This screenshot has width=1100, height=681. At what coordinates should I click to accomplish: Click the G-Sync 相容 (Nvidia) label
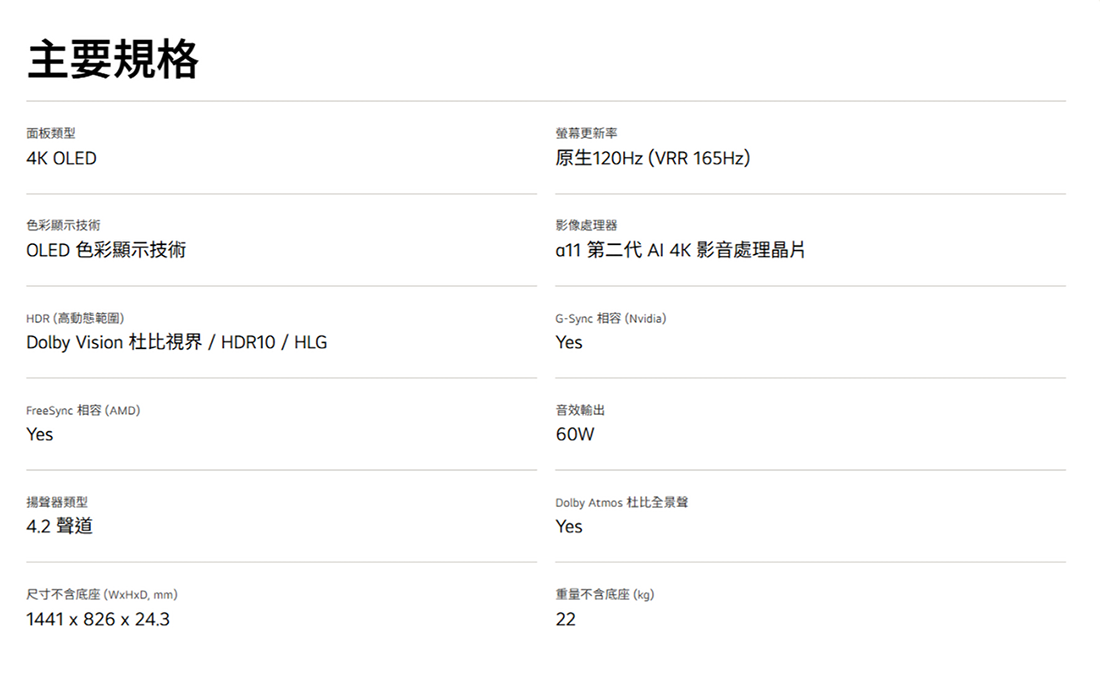point(610,318)
